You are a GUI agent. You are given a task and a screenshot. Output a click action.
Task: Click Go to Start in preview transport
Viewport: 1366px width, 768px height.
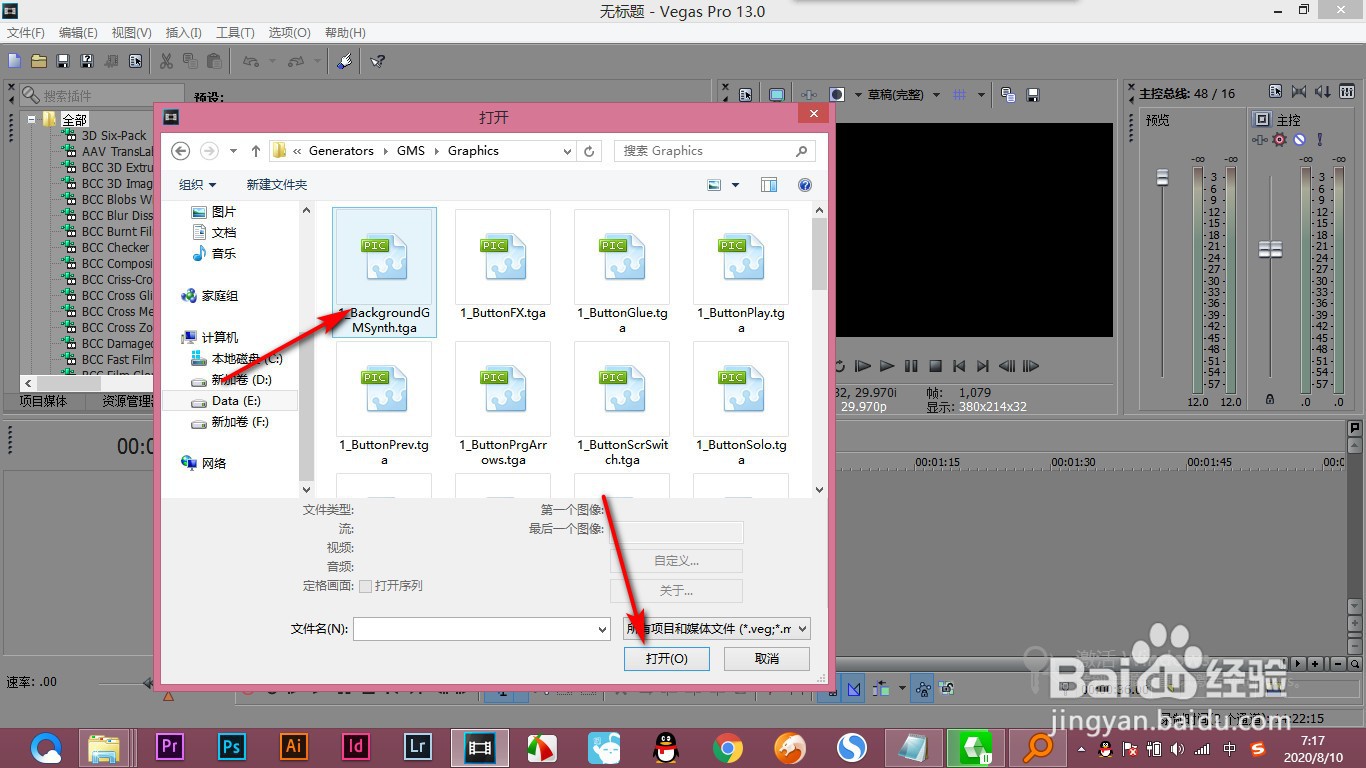(x=959, y=367)
